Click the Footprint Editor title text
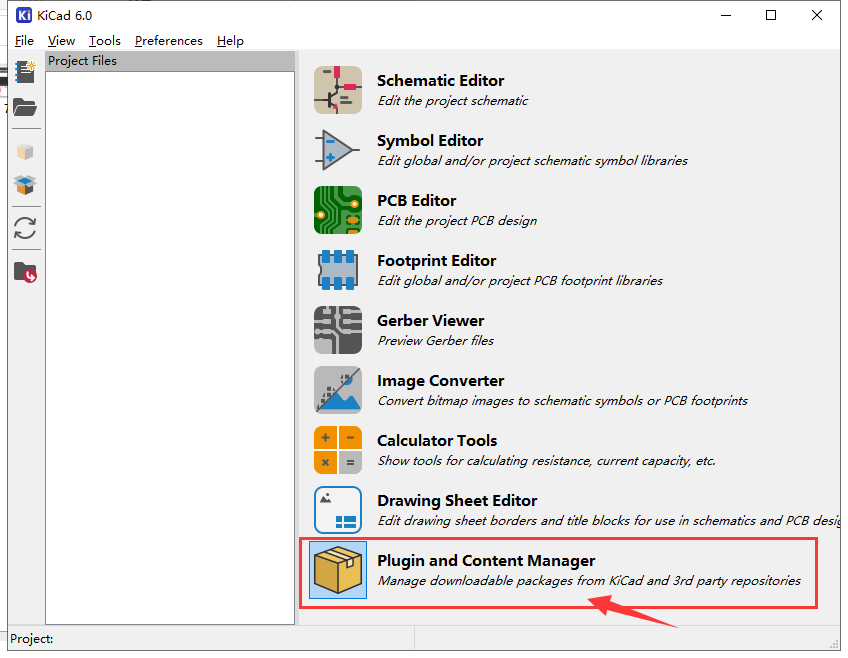 [436, 261]
